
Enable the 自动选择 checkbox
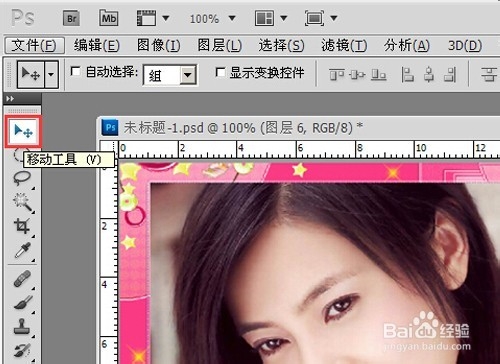point(76,71)
